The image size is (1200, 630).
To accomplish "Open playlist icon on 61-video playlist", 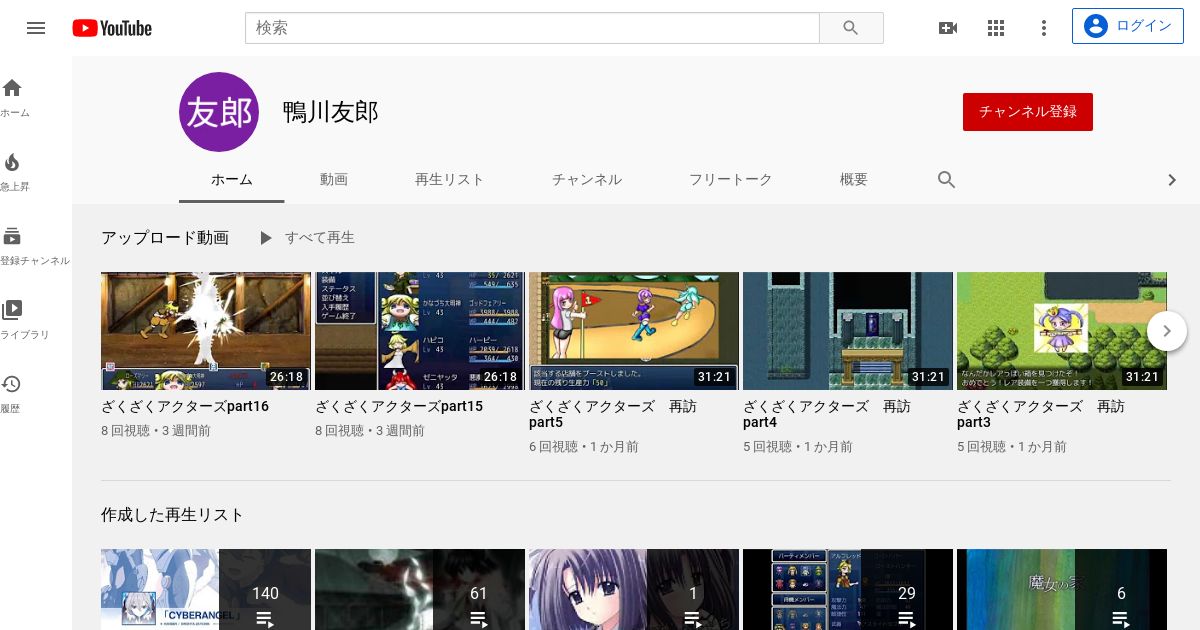I will [x=479, y=620].
